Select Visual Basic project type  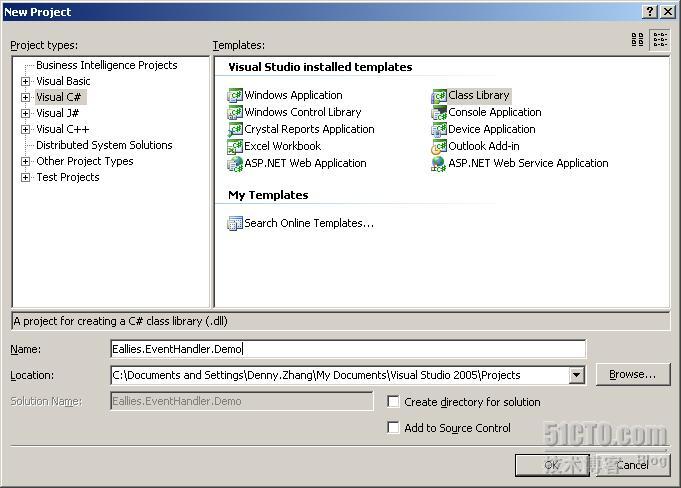[x=63, y=81]
